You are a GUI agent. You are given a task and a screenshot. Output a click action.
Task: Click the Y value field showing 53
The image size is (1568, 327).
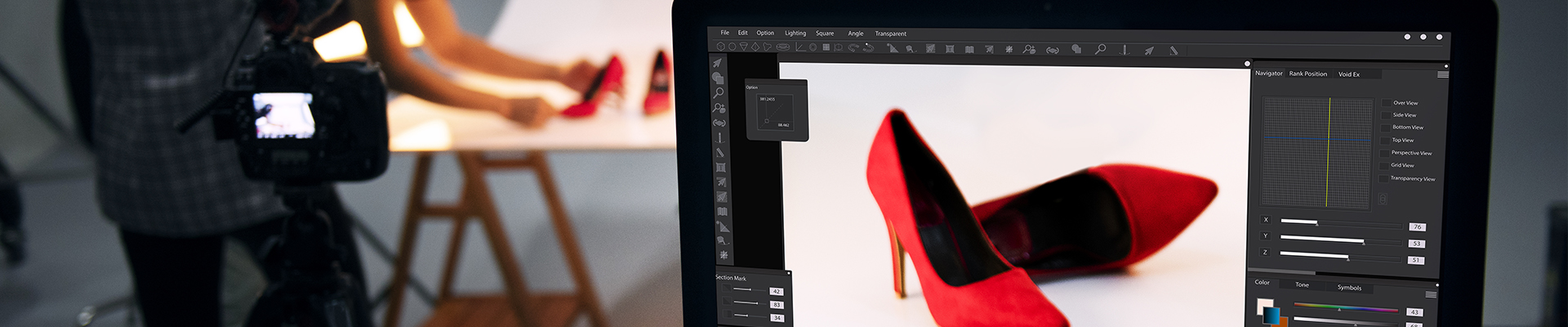point(1416,244)
